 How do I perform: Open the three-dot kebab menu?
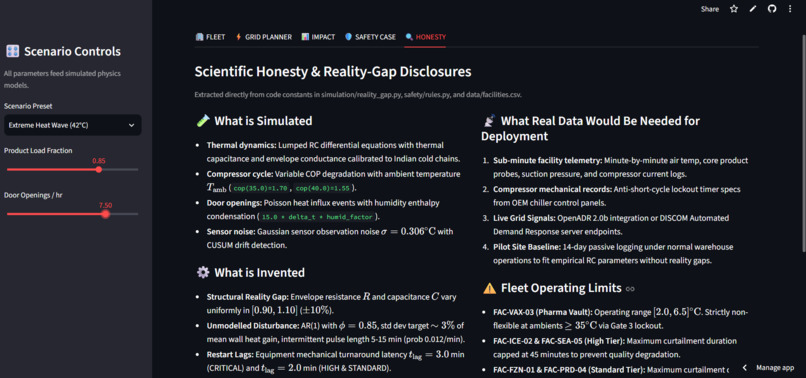tap(790, 9)
